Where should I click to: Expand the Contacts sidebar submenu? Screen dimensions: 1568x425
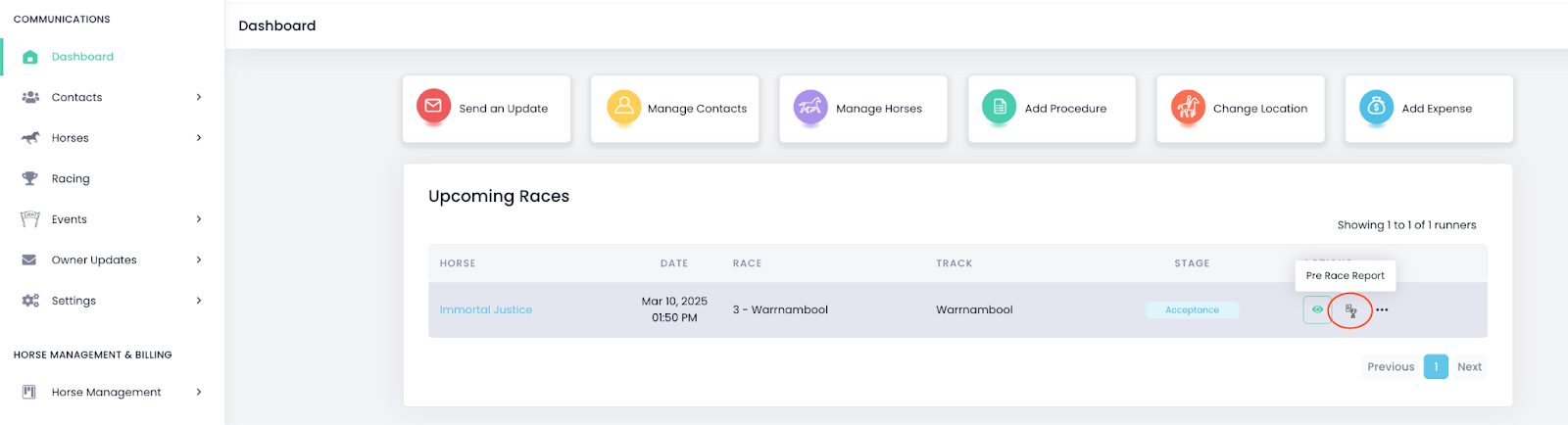(x=199, y=97)
